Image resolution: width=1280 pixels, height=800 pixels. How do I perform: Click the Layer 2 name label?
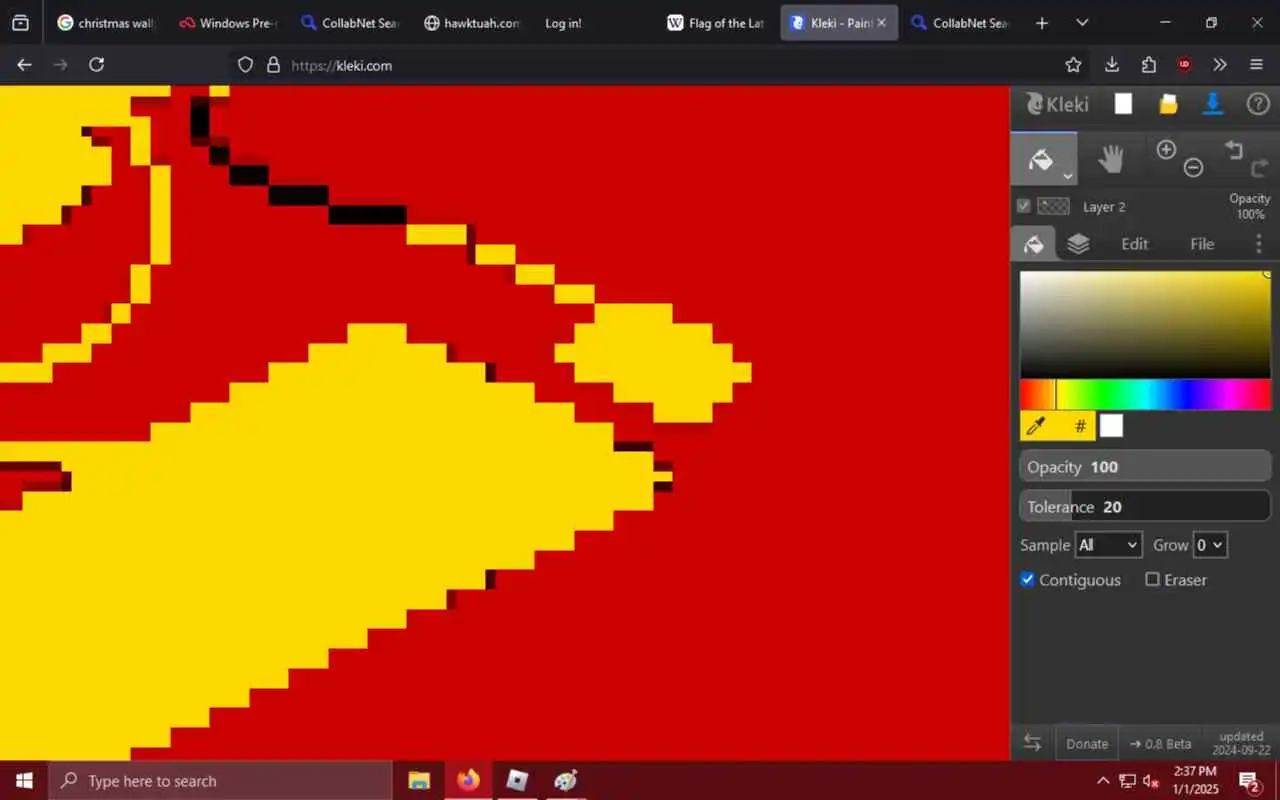1104,207
